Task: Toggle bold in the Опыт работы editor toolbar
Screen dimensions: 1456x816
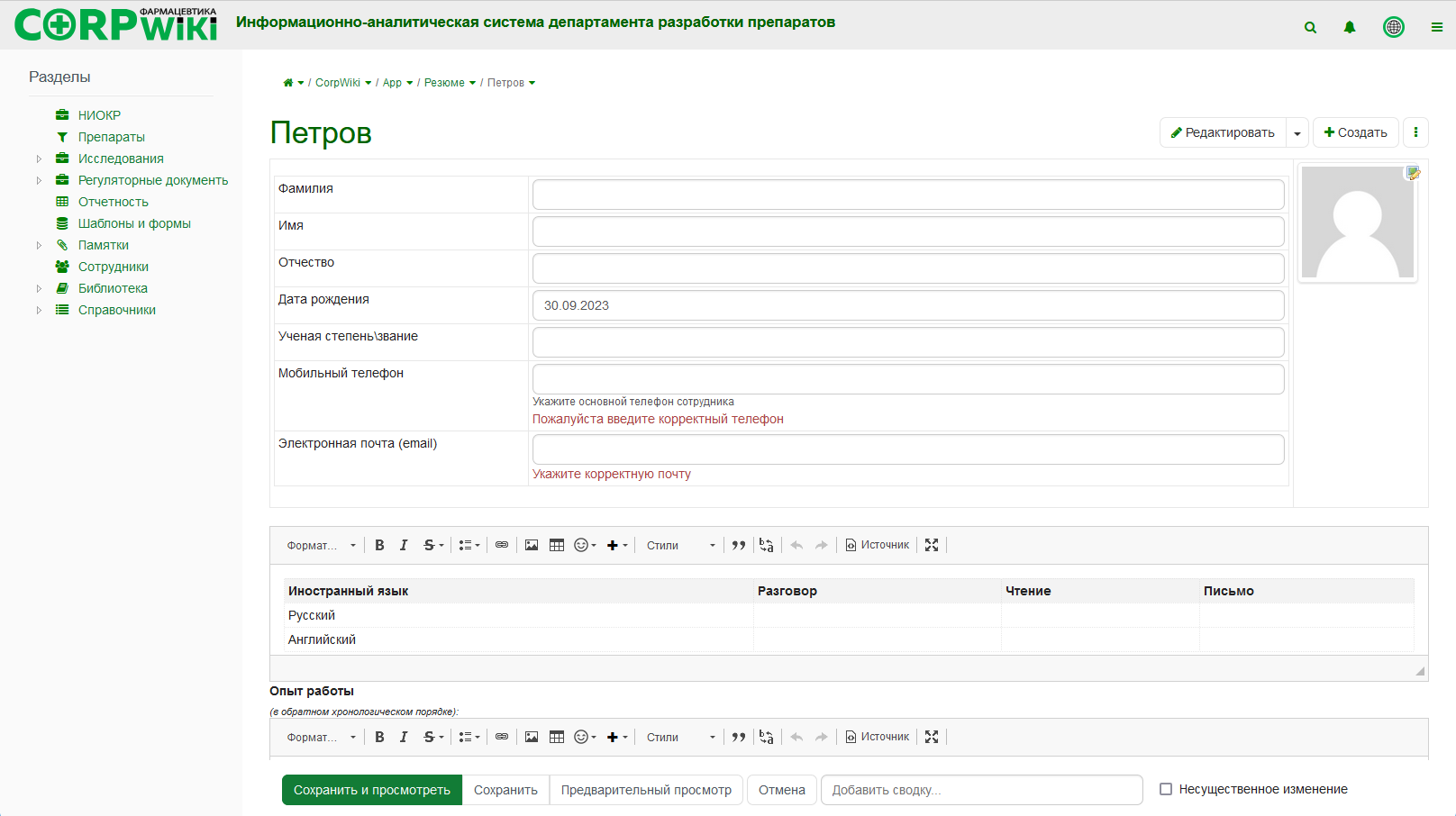Action: pyautogui.click(x=379, y=737)
